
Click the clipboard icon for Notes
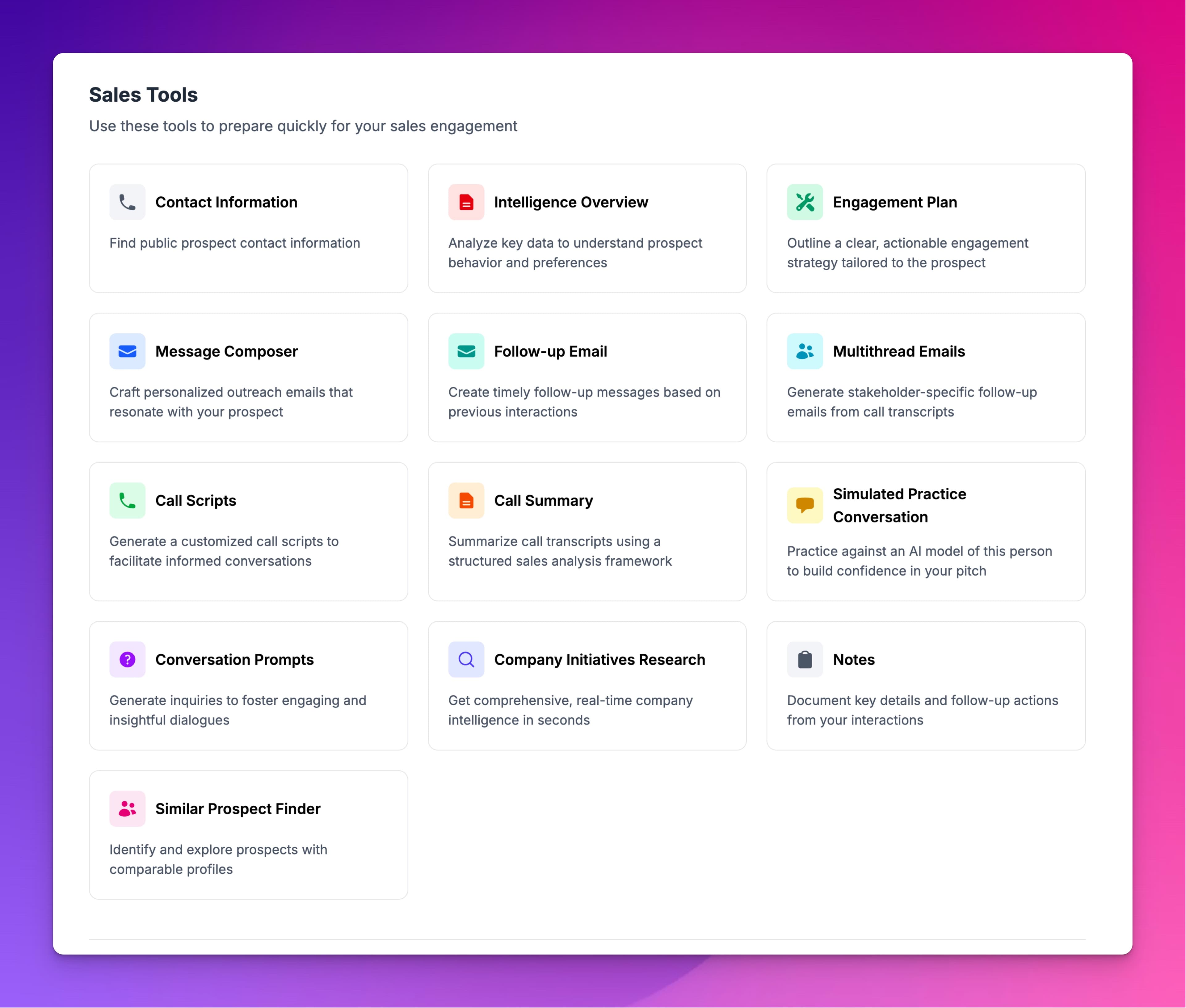(804, 659)
